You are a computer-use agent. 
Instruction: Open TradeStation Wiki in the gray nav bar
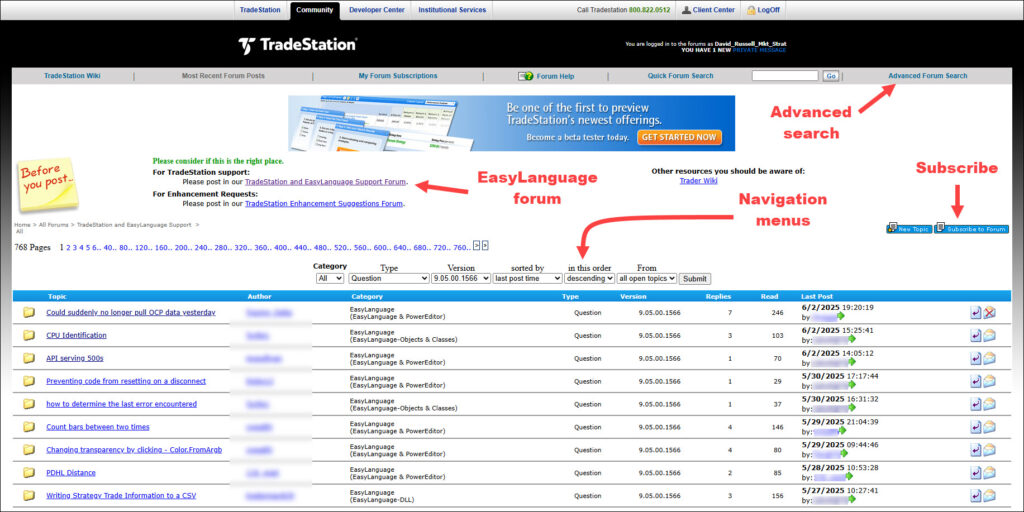[72, 76]
